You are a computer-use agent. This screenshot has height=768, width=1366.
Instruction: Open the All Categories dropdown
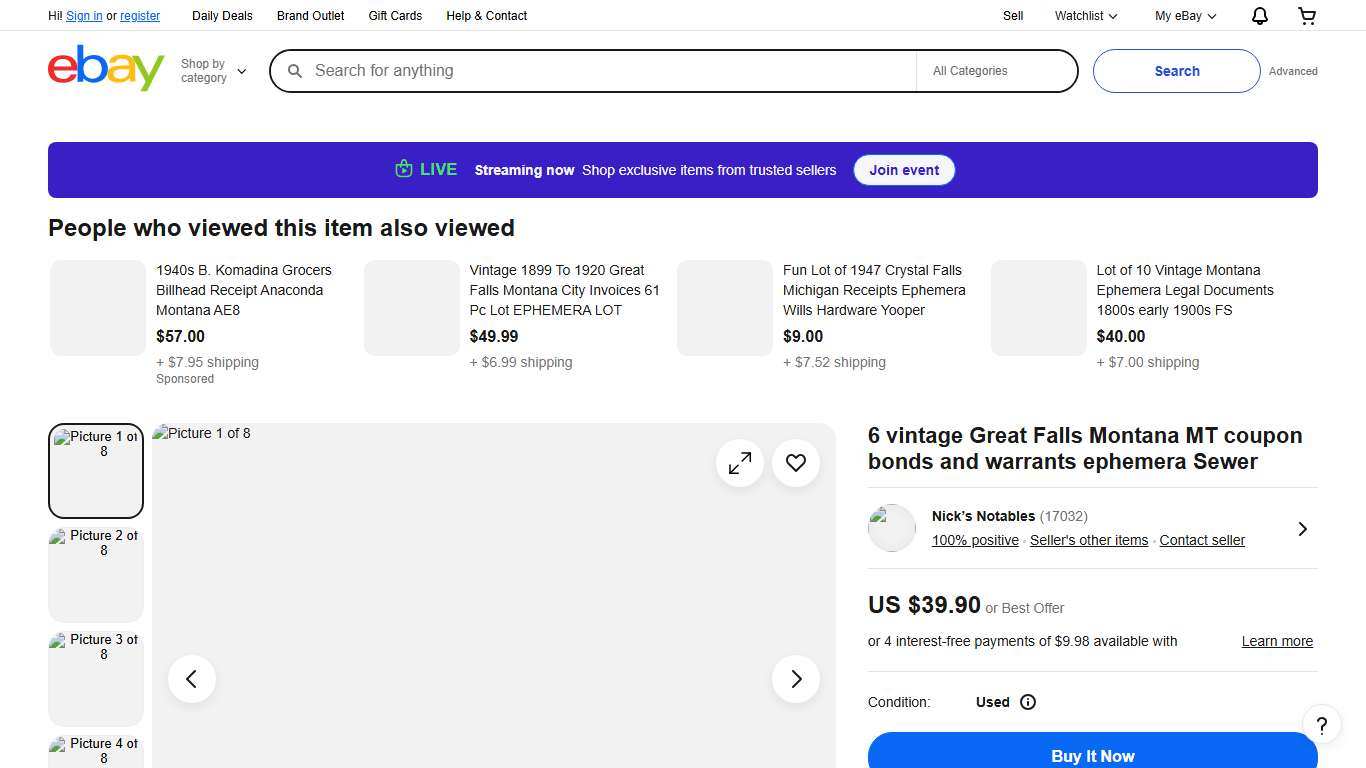(996, 71)
